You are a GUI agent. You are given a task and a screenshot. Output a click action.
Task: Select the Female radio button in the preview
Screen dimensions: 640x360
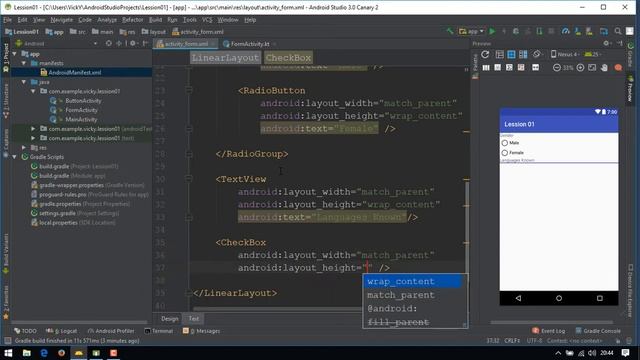[505, 153]
